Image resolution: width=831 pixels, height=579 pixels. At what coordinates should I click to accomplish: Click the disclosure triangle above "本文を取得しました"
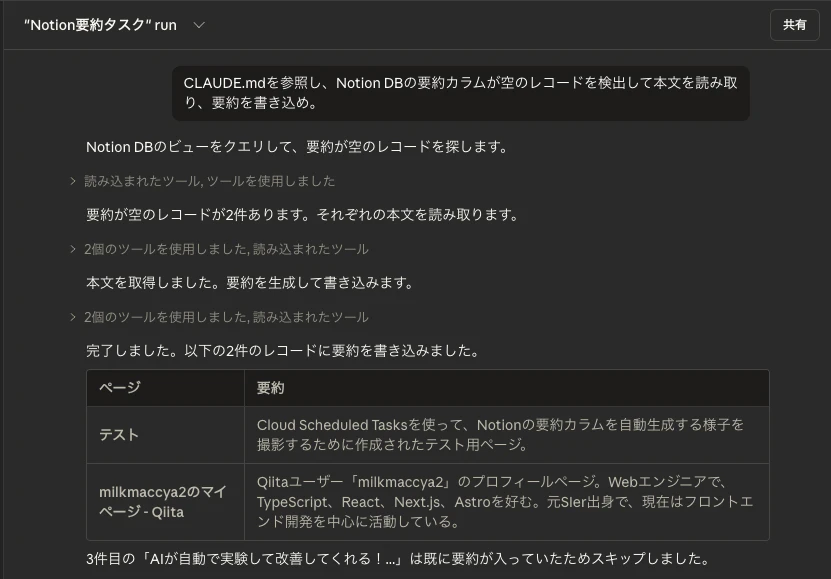pyautogui.click(x=71, y=249)
